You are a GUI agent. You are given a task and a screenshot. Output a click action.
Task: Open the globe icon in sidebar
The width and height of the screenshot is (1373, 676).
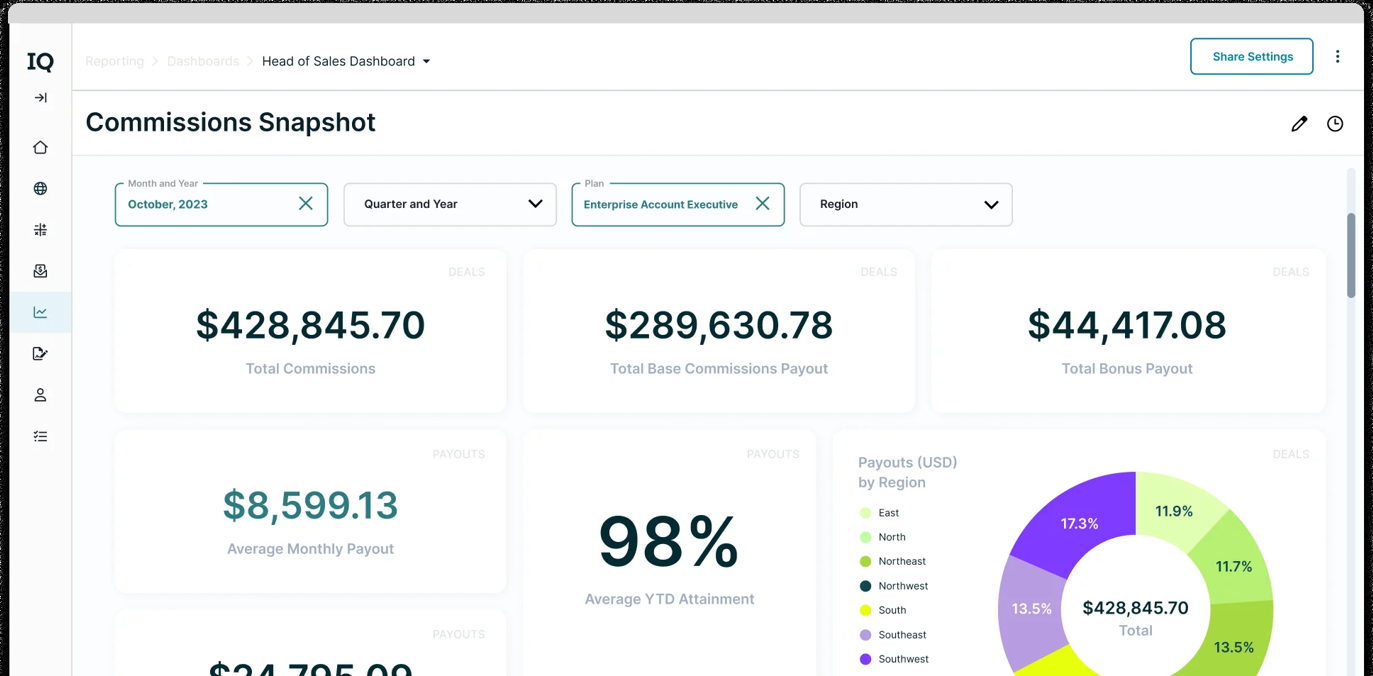pyautogui.click(x=40, y=188)
